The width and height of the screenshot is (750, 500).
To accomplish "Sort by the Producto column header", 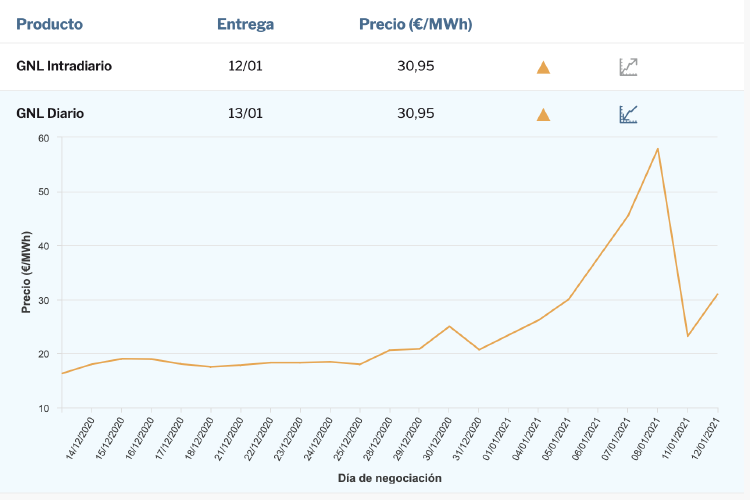I will coord(50,24).
